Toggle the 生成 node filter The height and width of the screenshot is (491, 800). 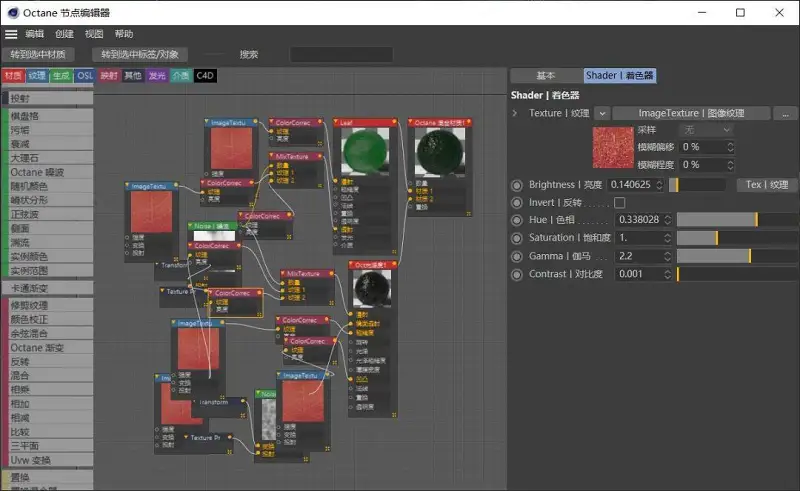[x=61, y=76]
